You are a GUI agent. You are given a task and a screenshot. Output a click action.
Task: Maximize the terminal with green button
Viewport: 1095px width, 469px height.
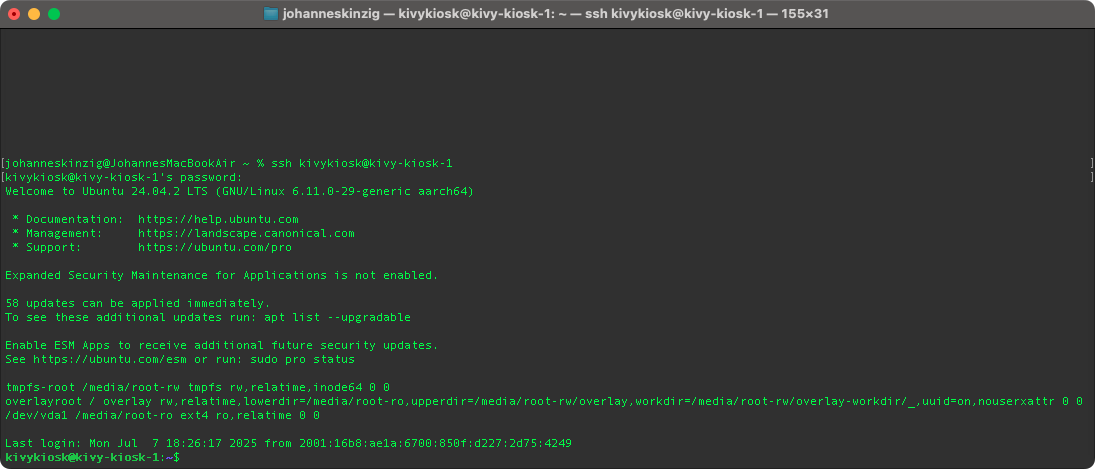coord(54,14)
